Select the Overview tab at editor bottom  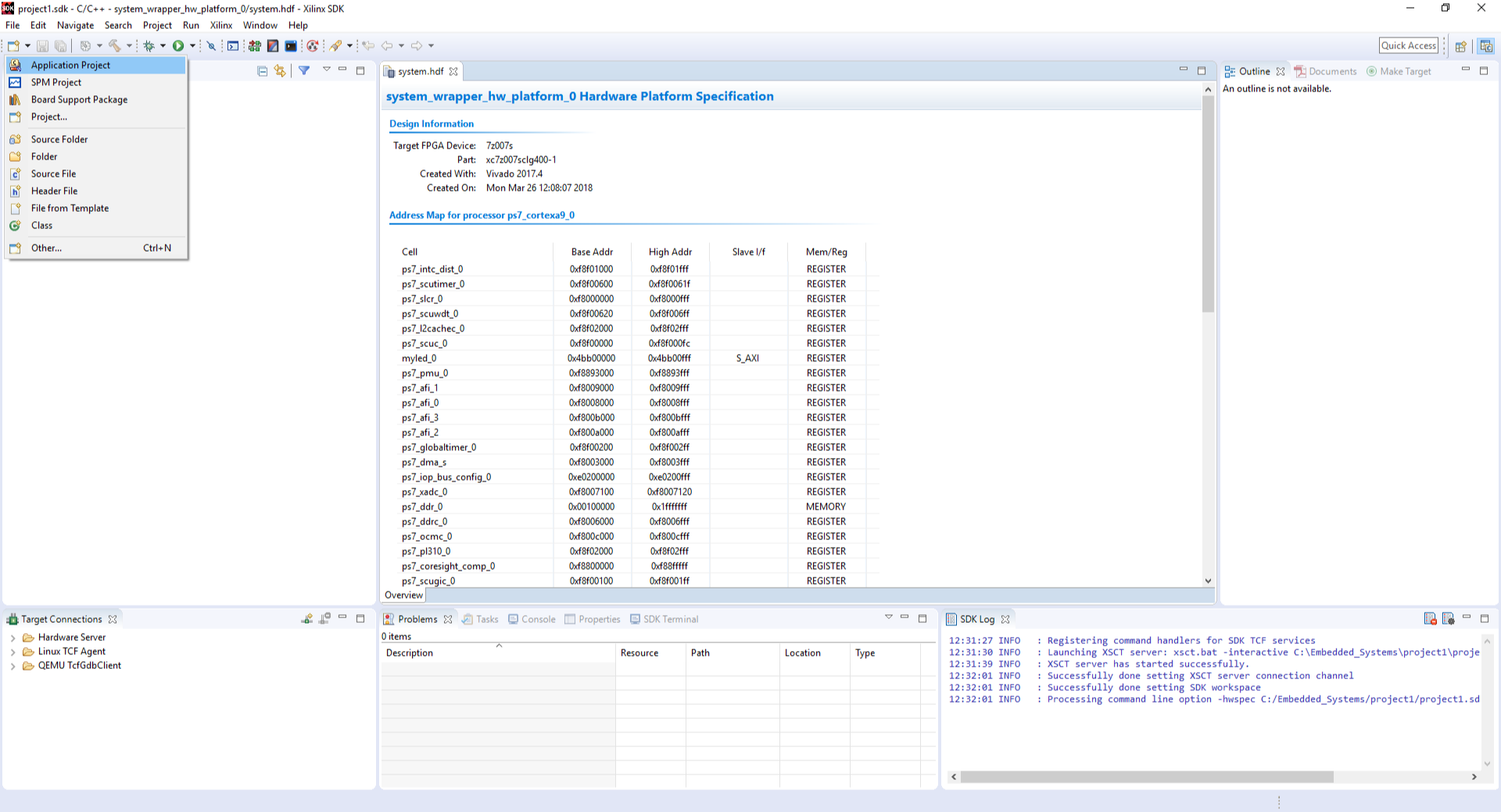click(x=403, y=595)
